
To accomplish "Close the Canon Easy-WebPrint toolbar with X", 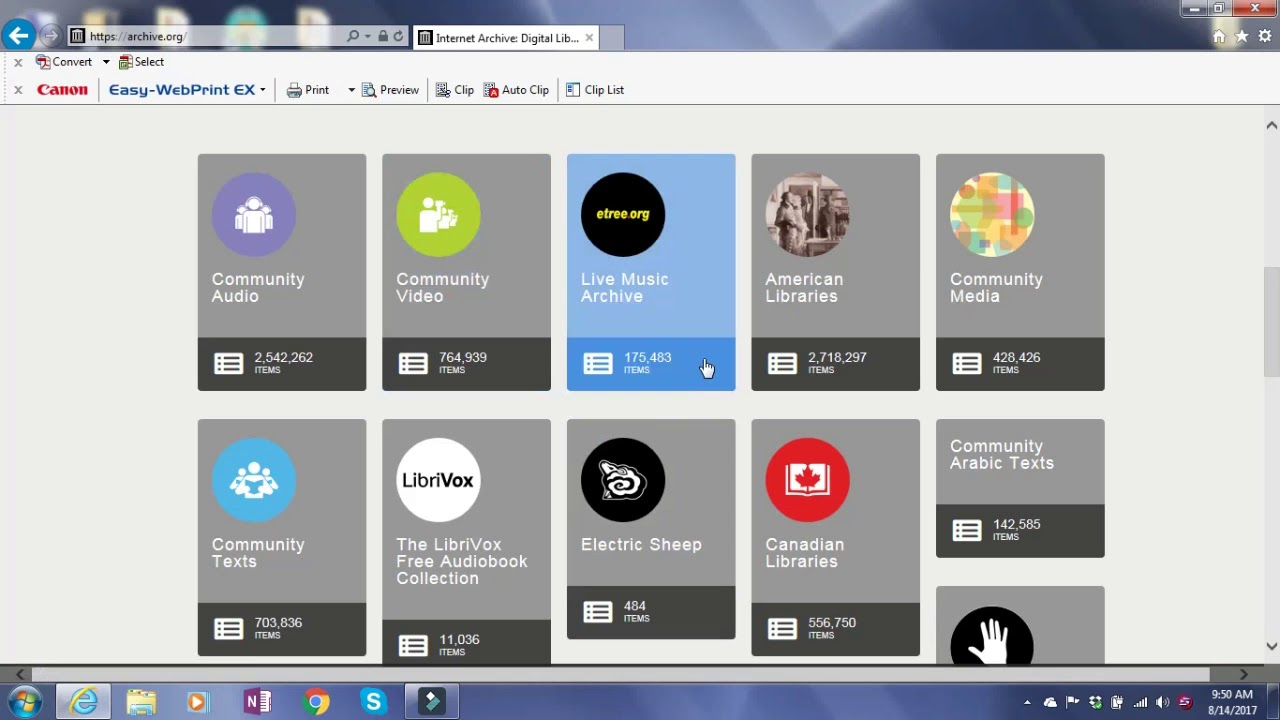I will (18, 90).
